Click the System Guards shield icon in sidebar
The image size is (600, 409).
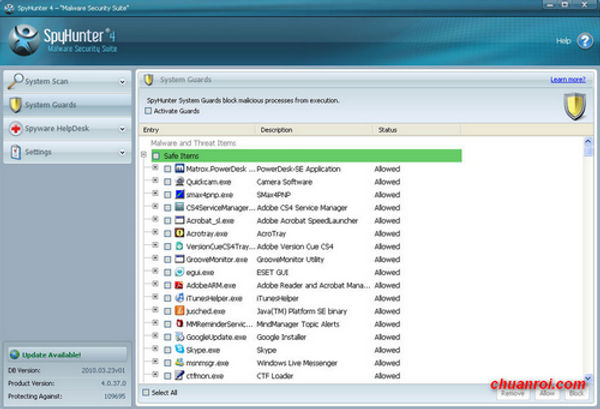tap(16, 105)
